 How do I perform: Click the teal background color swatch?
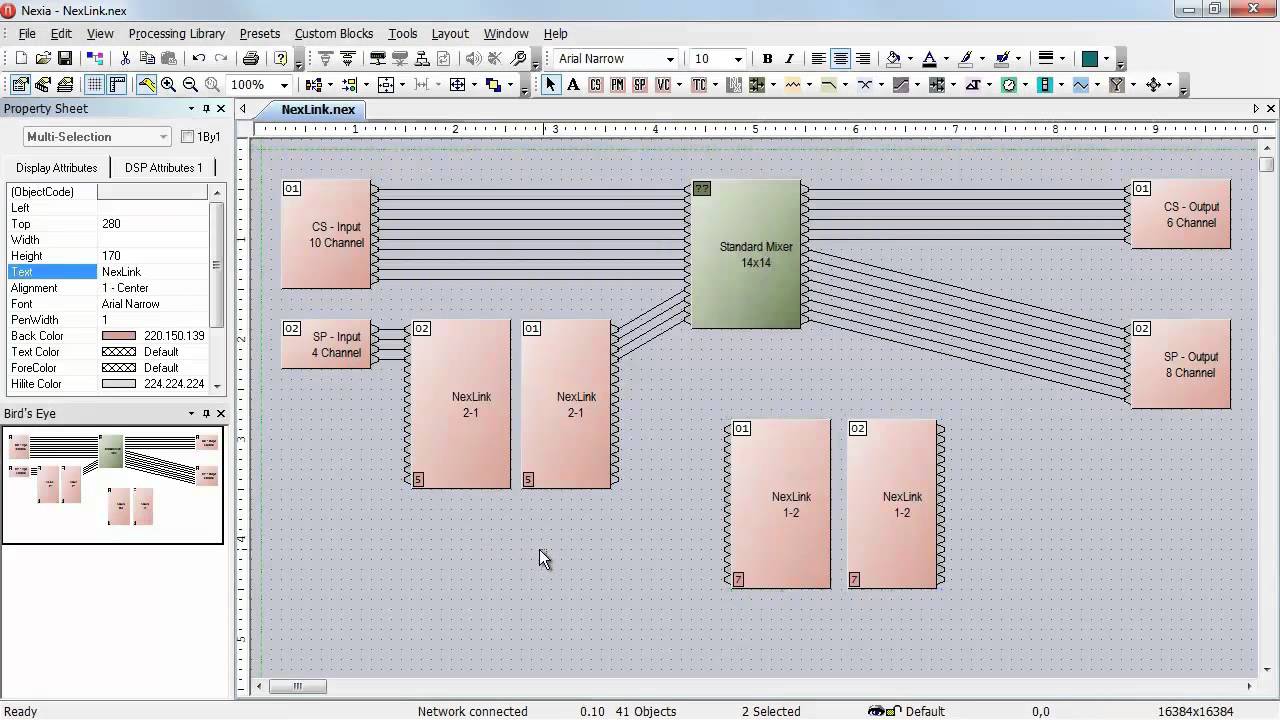1090,59
